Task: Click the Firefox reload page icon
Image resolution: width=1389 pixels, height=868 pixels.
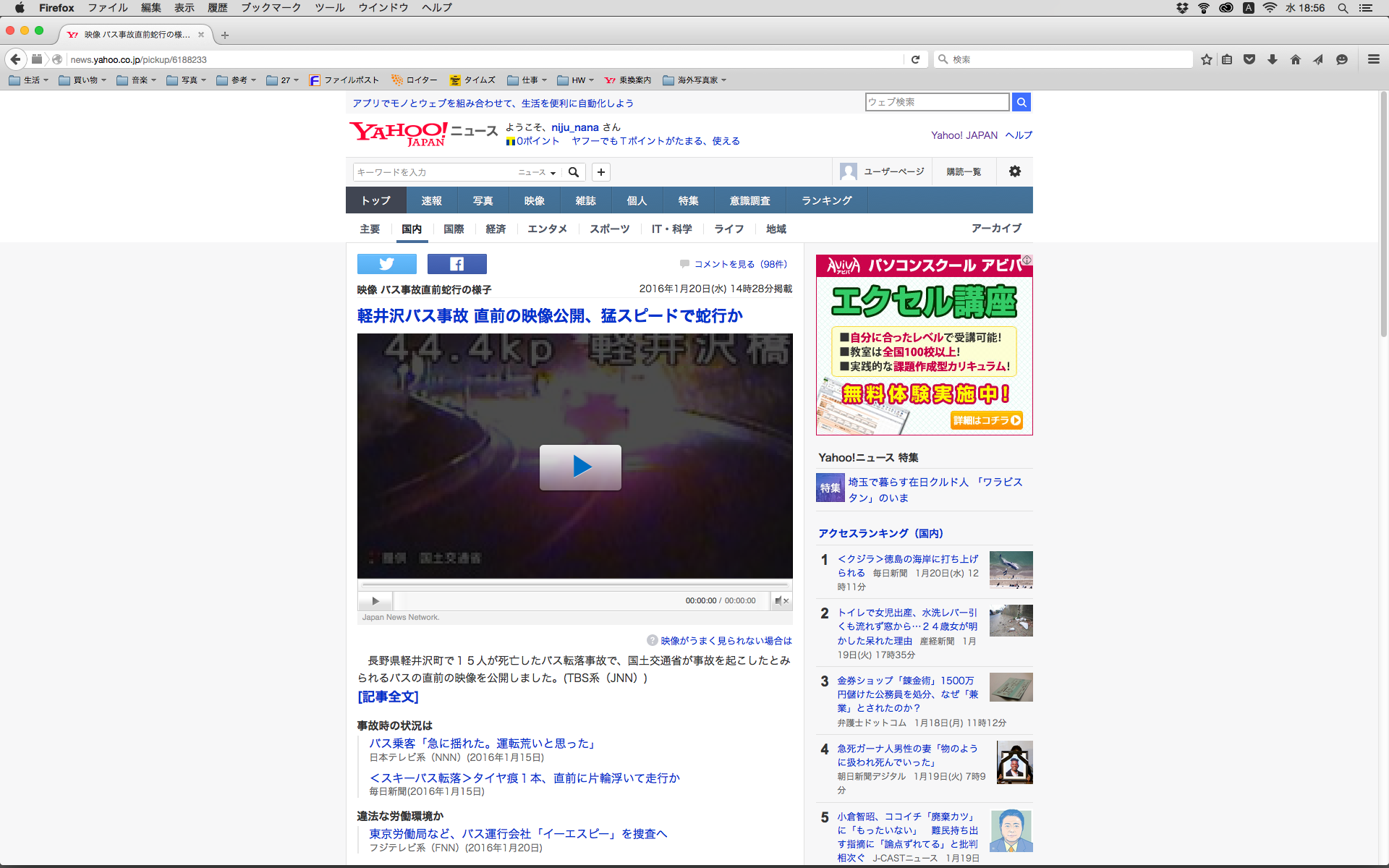Action: [915, 59]
